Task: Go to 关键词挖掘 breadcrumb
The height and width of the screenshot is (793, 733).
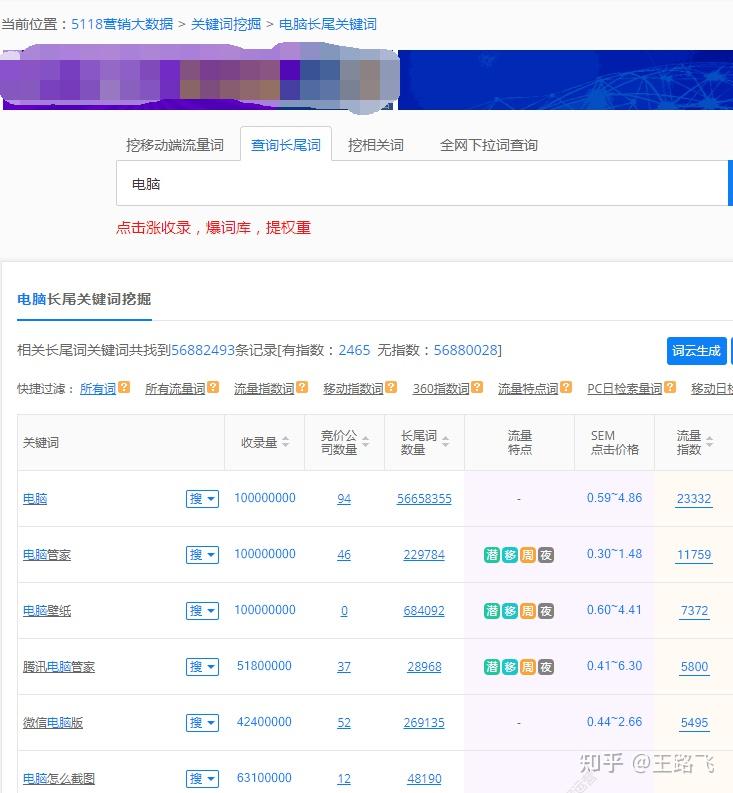Action: [226, 24]
